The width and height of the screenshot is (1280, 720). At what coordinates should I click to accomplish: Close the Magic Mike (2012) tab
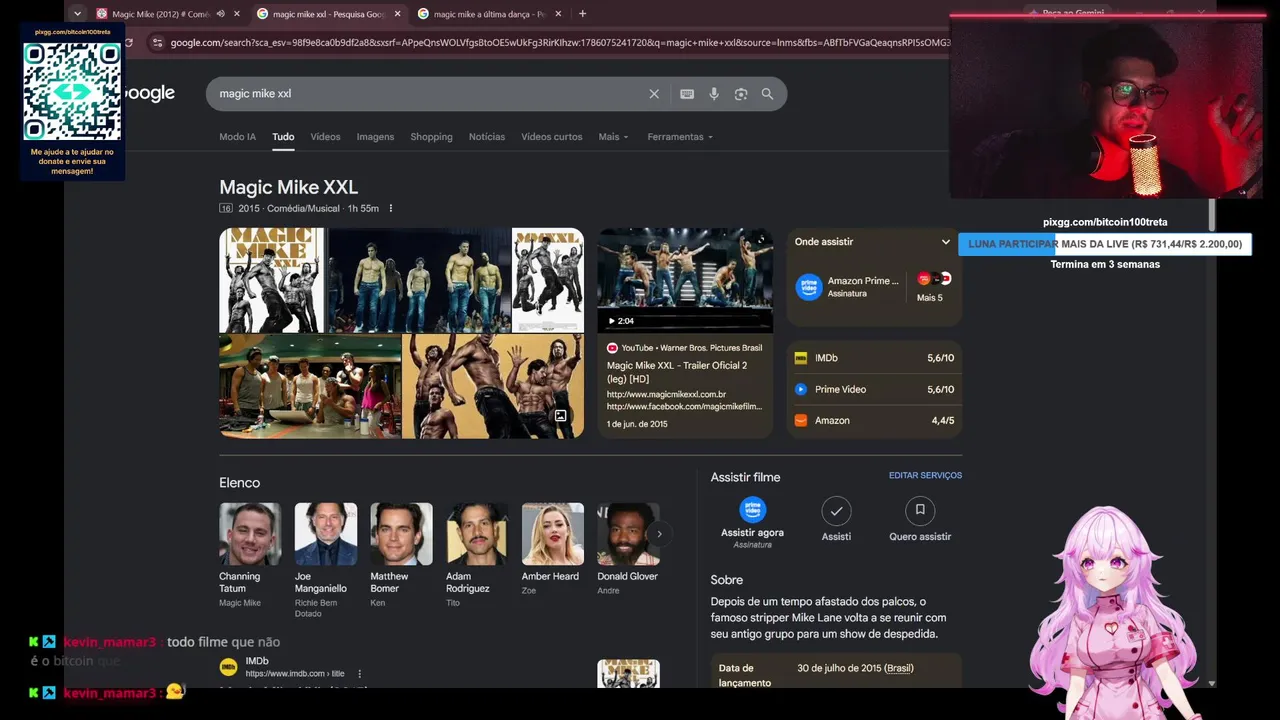pyautogui.click(x=237, y=14)
